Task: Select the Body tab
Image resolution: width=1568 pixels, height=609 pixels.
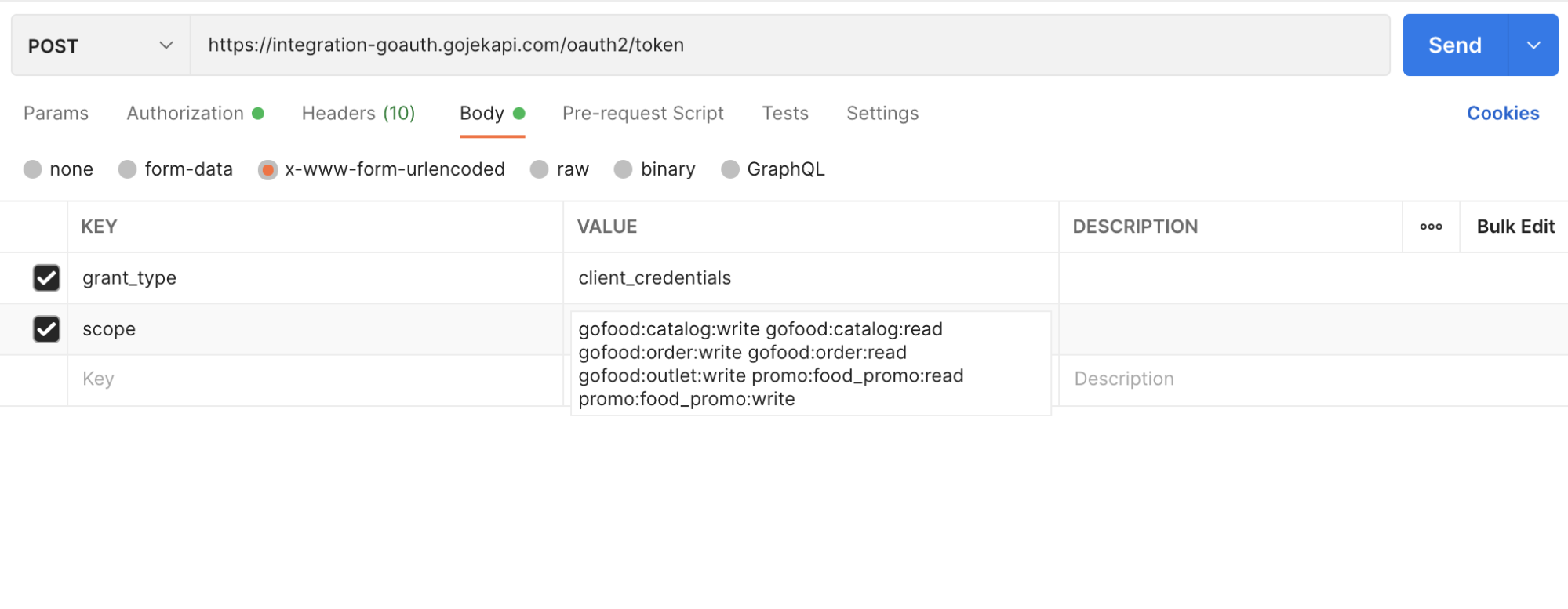Action: click(492, 114)
